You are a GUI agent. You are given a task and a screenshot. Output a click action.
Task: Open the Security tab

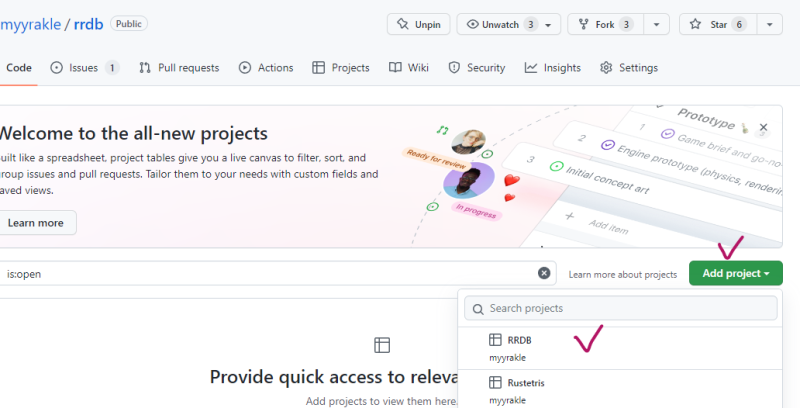477,68
